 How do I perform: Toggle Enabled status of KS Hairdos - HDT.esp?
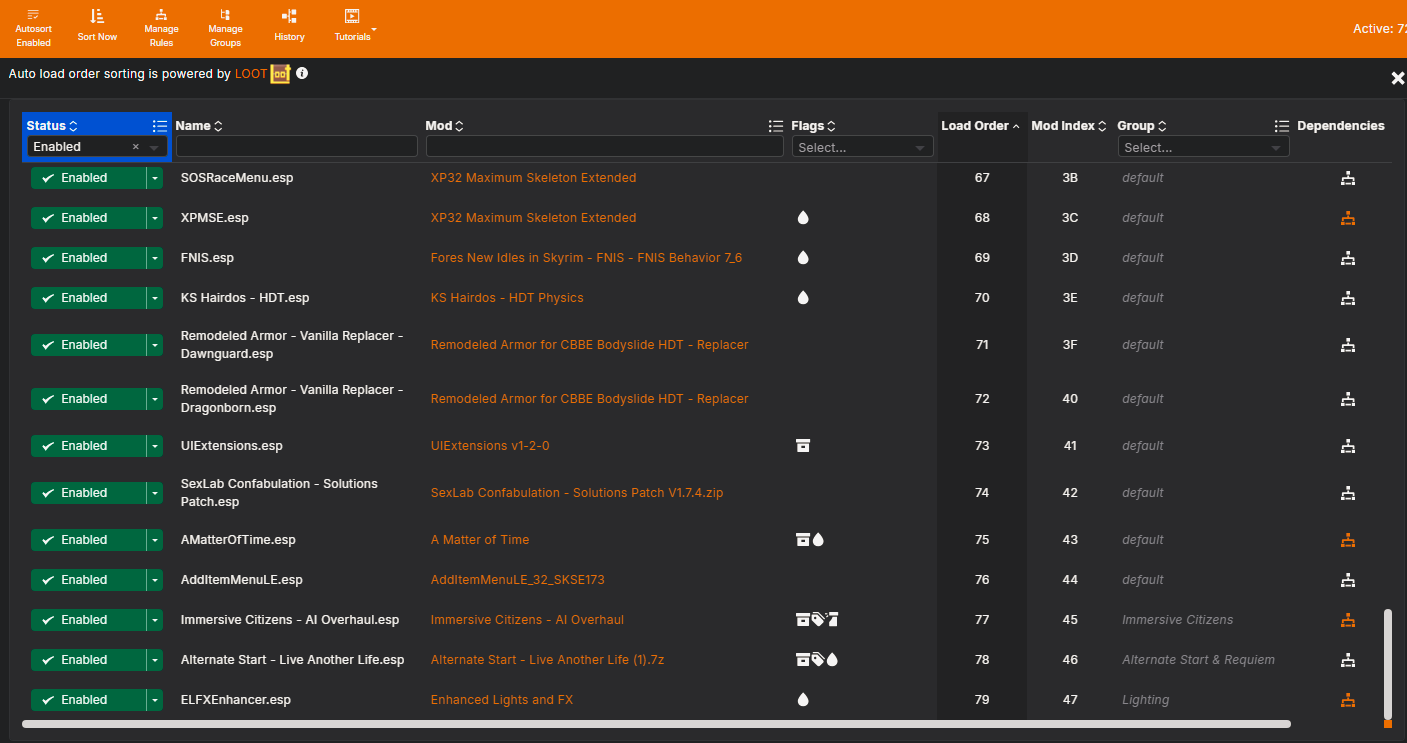[x=88, y=298]
